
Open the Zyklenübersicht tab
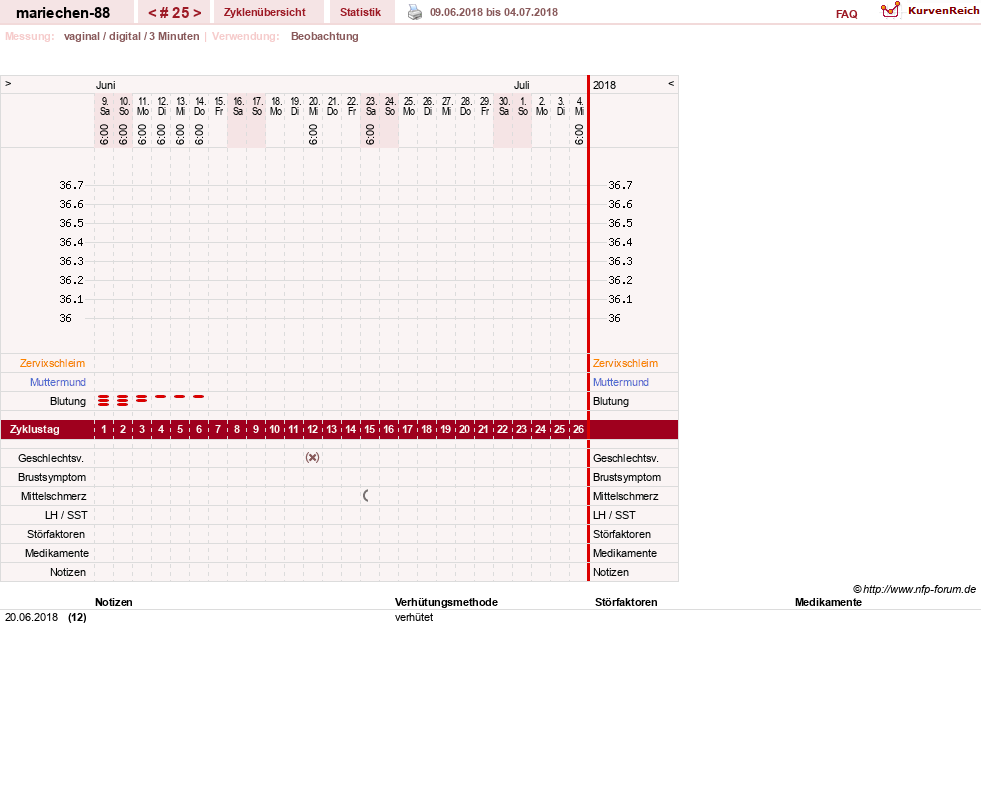click(x=265, y=13)
